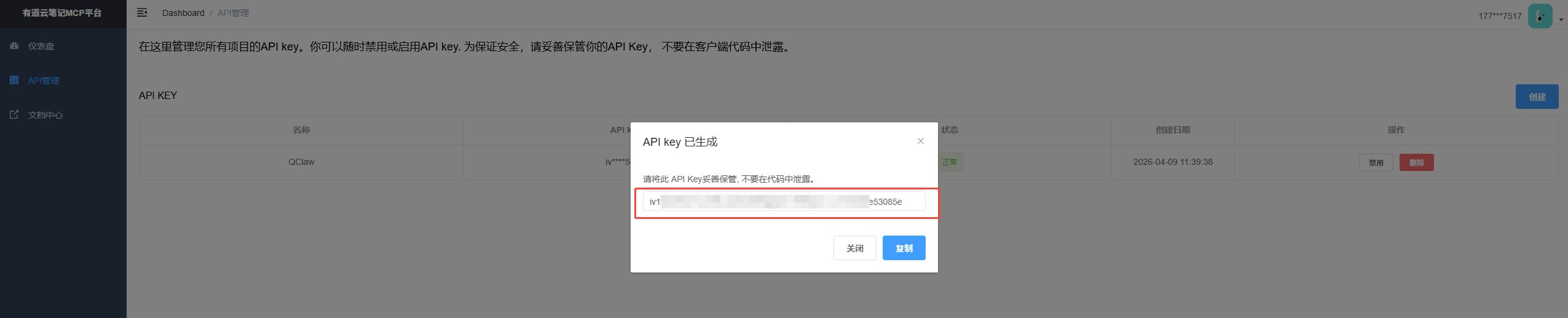The height and width of the screenshot is (318, 1568).
Task: Select the QClaw name cell
Action: (x=301, y=162)
